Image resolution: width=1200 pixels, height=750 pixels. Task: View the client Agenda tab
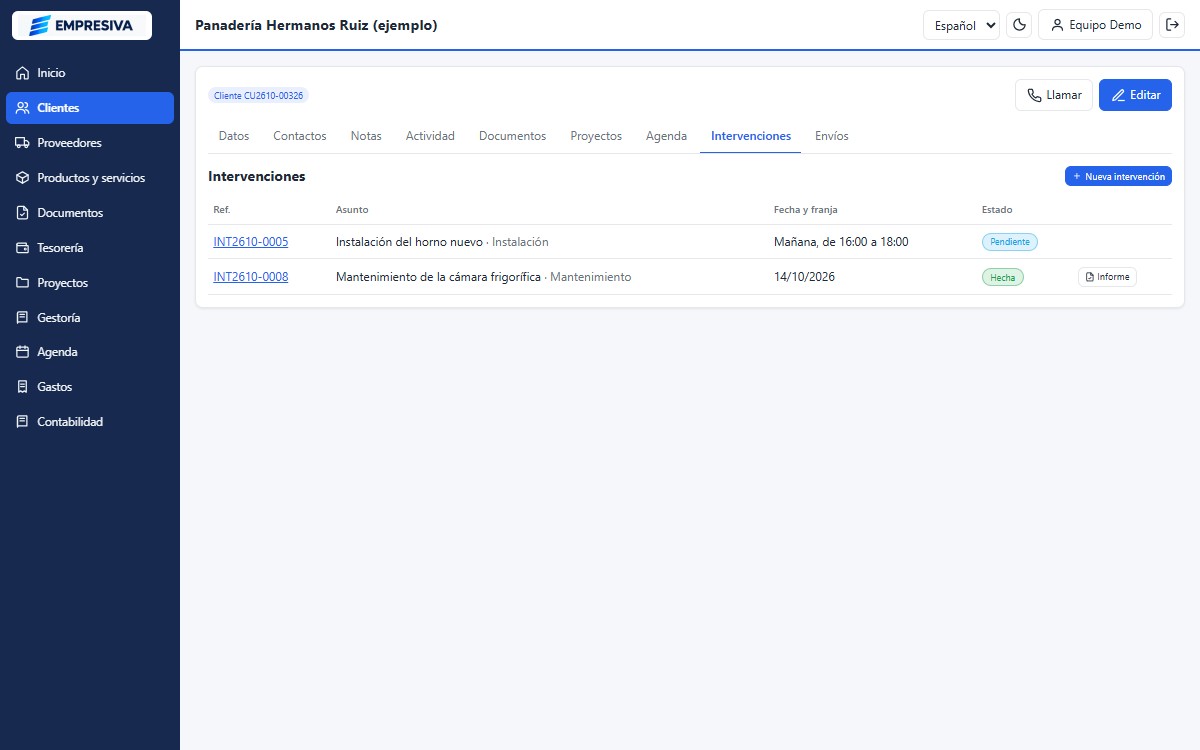point(666,136)
